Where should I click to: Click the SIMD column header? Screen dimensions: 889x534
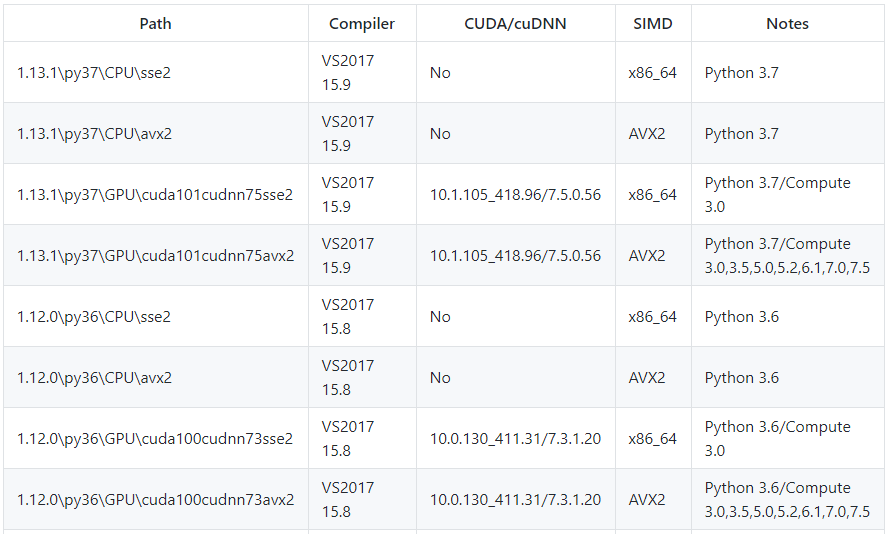(653, 23)
